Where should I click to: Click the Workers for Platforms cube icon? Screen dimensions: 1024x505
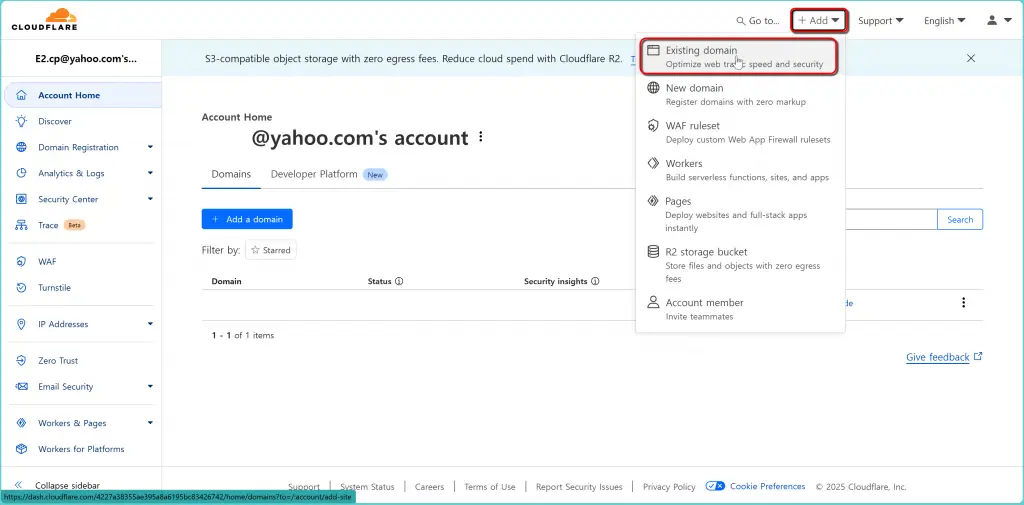[x=22, y=449]
